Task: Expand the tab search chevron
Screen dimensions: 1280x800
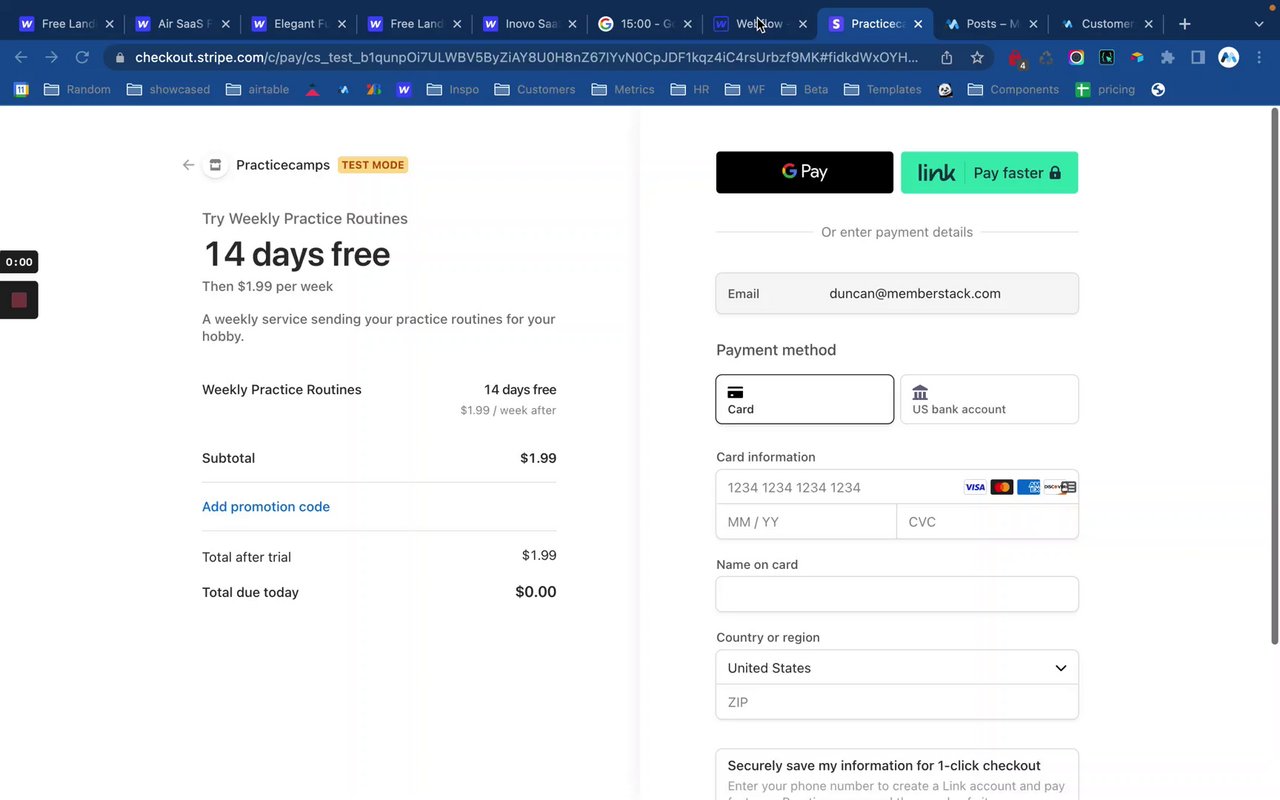Action: click(1259, 23)
